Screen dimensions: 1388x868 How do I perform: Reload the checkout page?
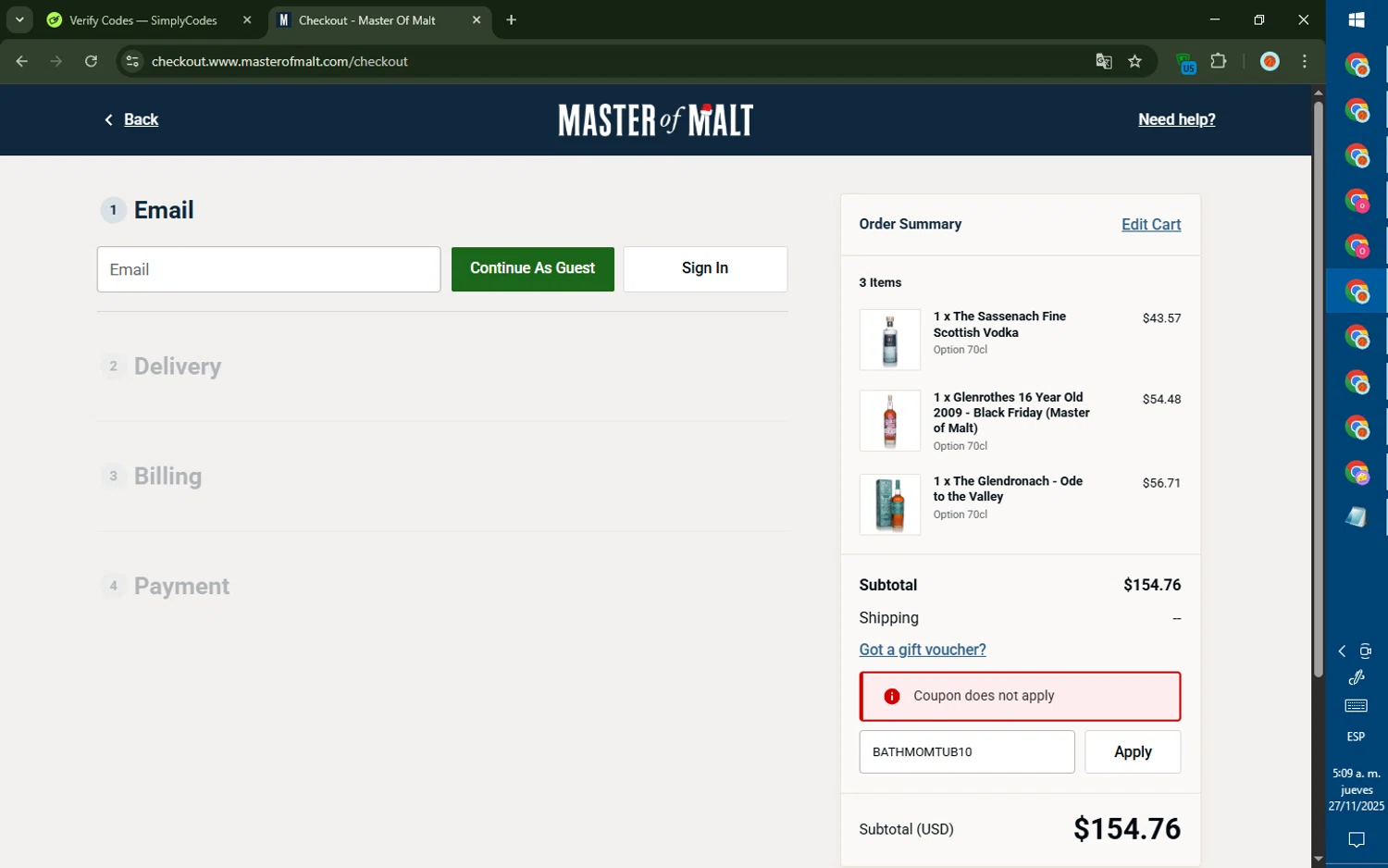91,62
